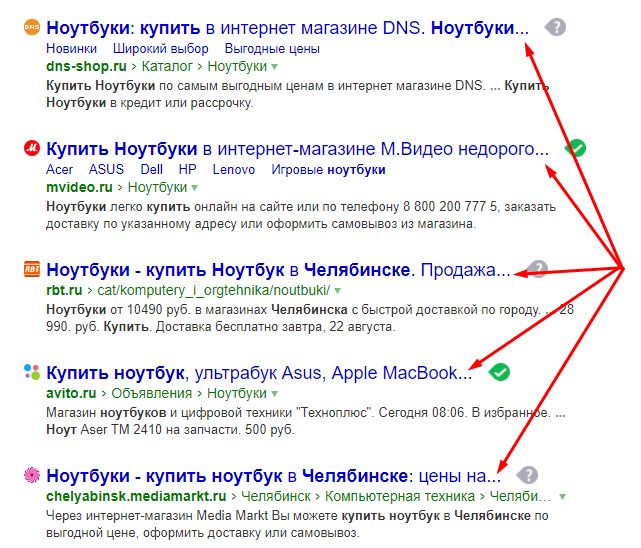641x548 pixels.
Task: Open the 'Новинки' sitelink
Action: [x=72, y=49]
